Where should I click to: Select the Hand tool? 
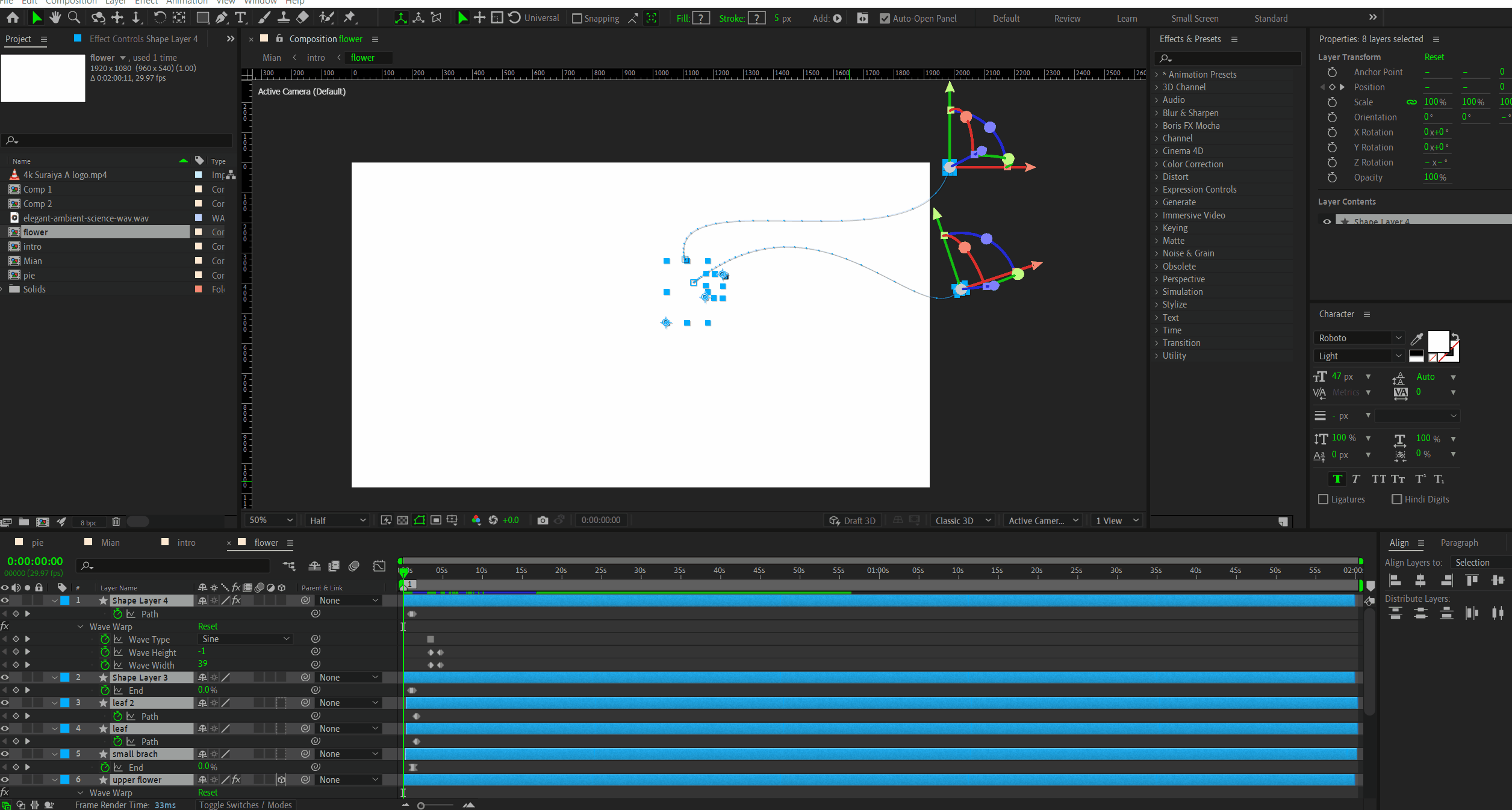tap(55, 17)
